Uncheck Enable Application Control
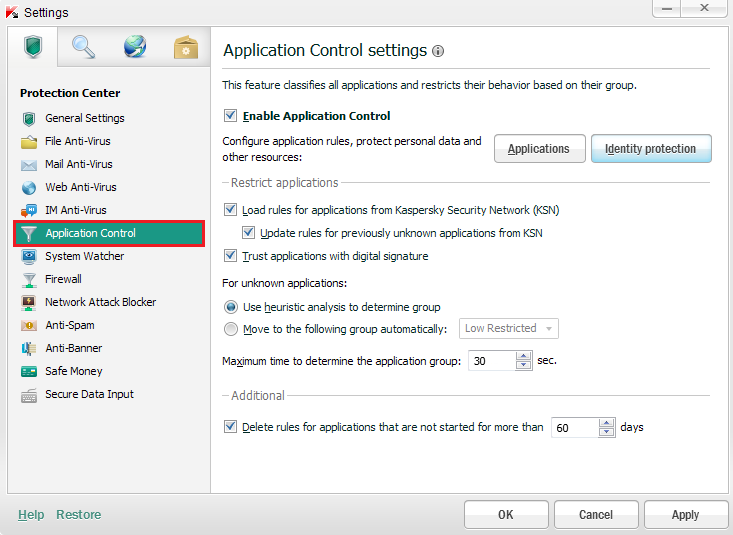 coord(231,116)
